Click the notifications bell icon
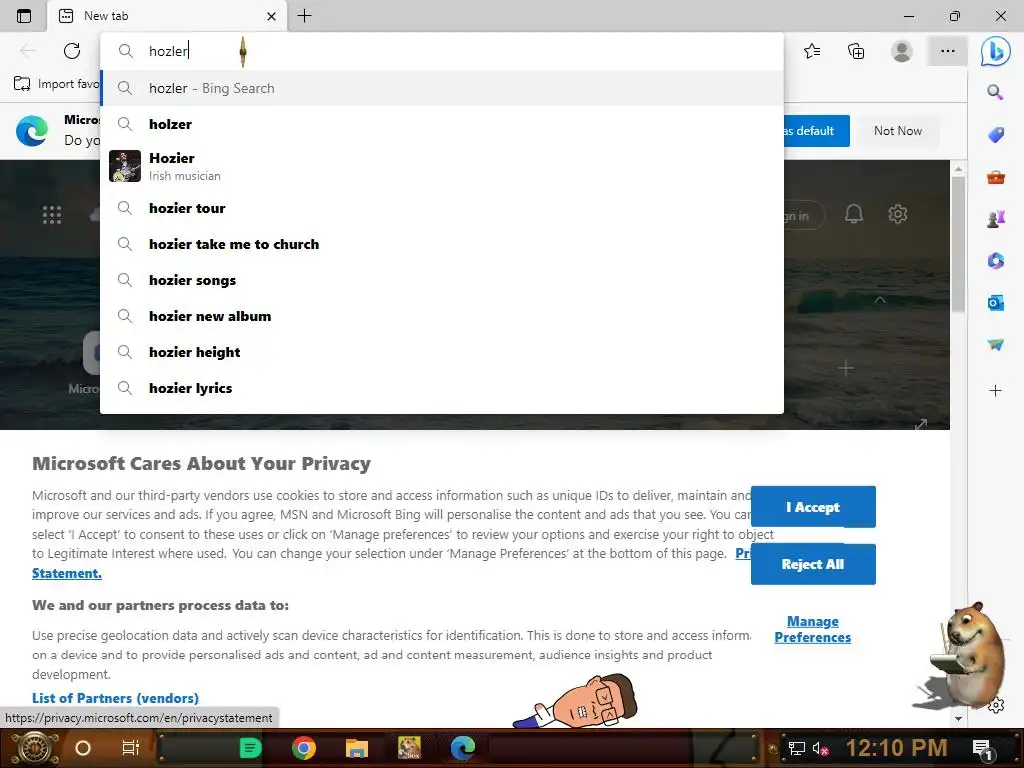This screenshot has height=768, width=1024. (854, 214)
